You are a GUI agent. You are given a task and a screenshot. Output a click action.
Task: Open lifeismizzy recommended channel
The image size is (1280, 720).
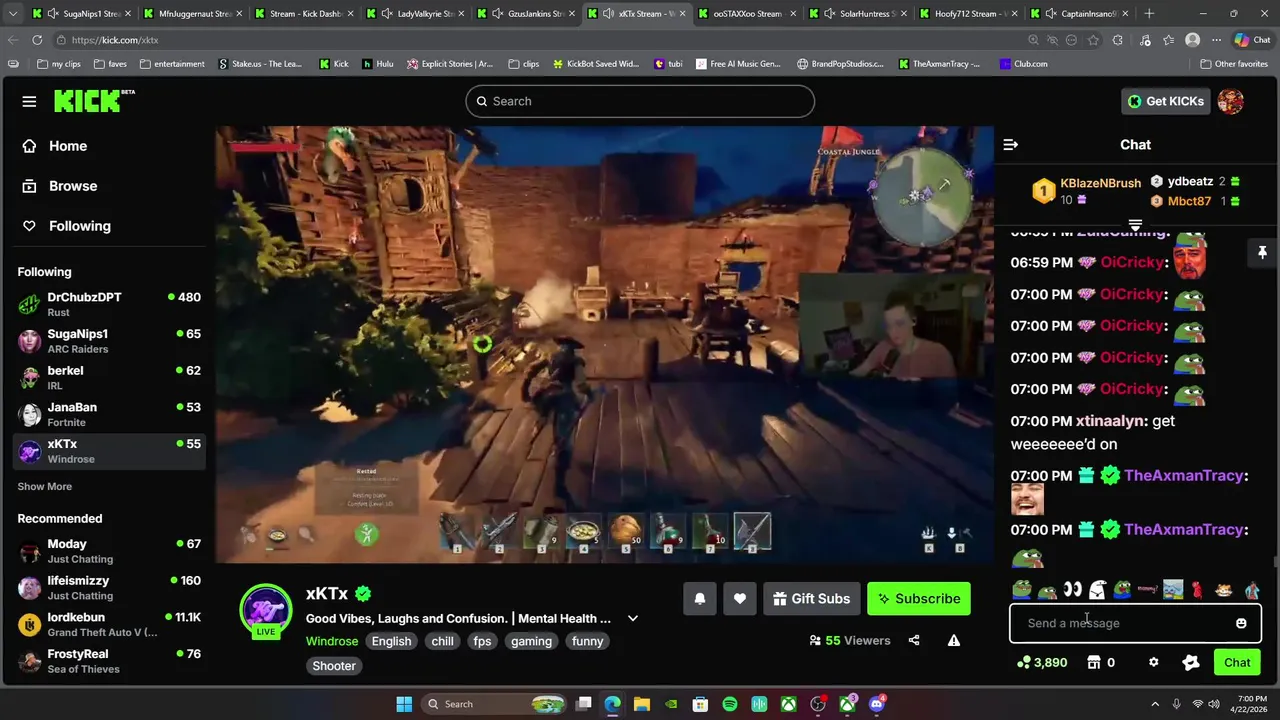(110, 588)
